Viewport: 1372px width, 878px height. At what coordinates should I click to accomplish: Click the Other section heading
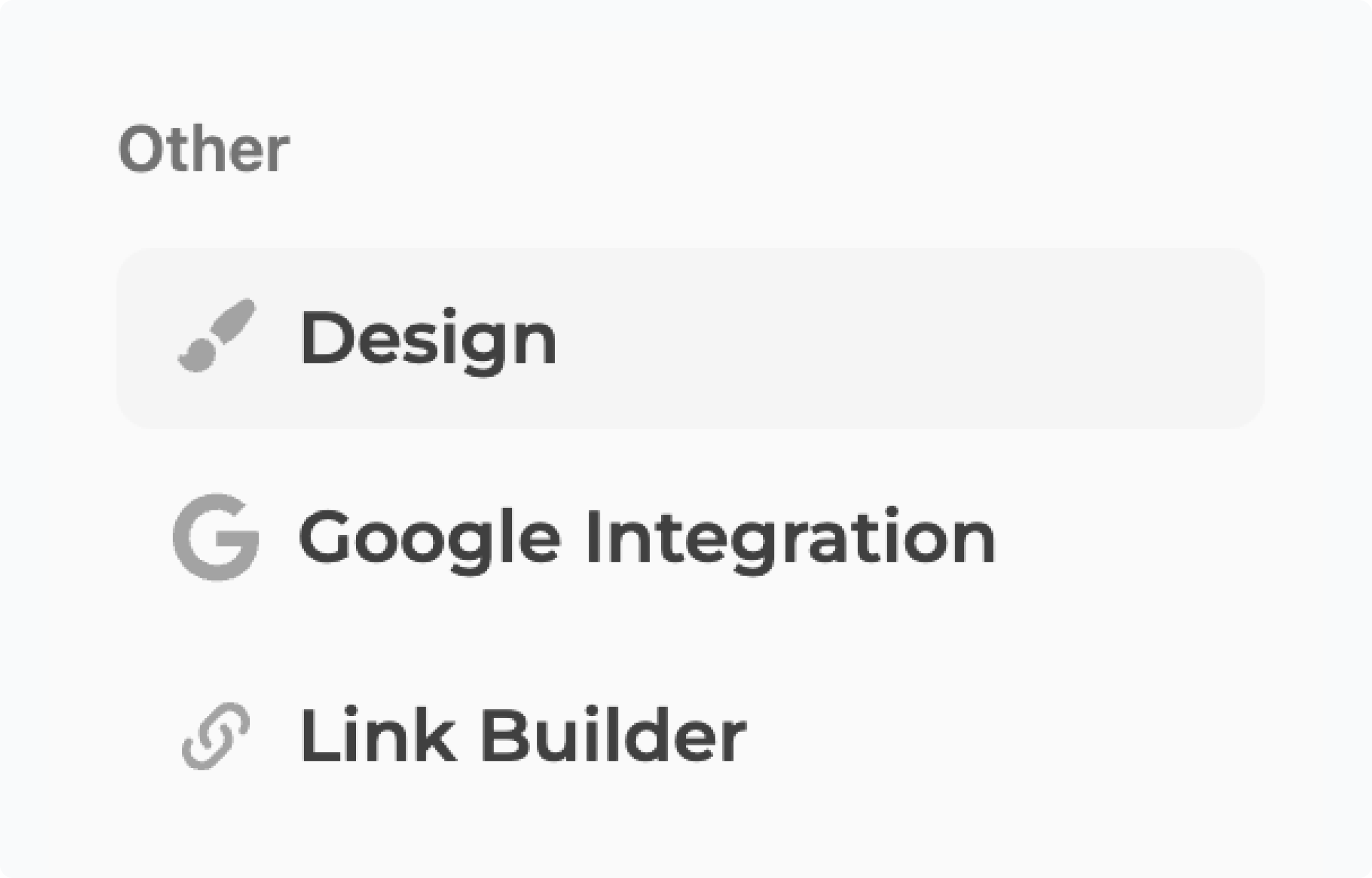pos(203,149)
